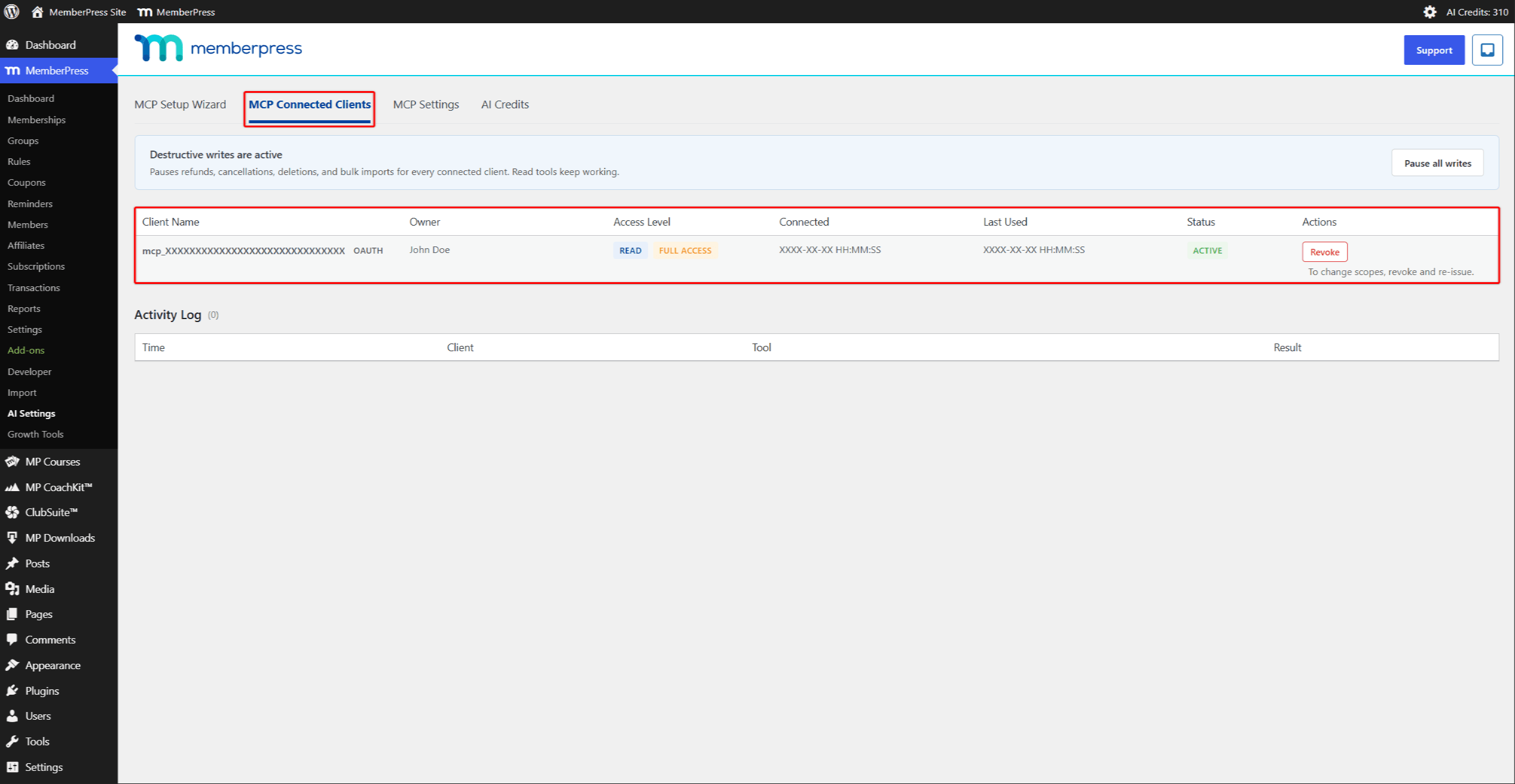
Task: Click the Access Level column header
Action: (x=641, y=221)
